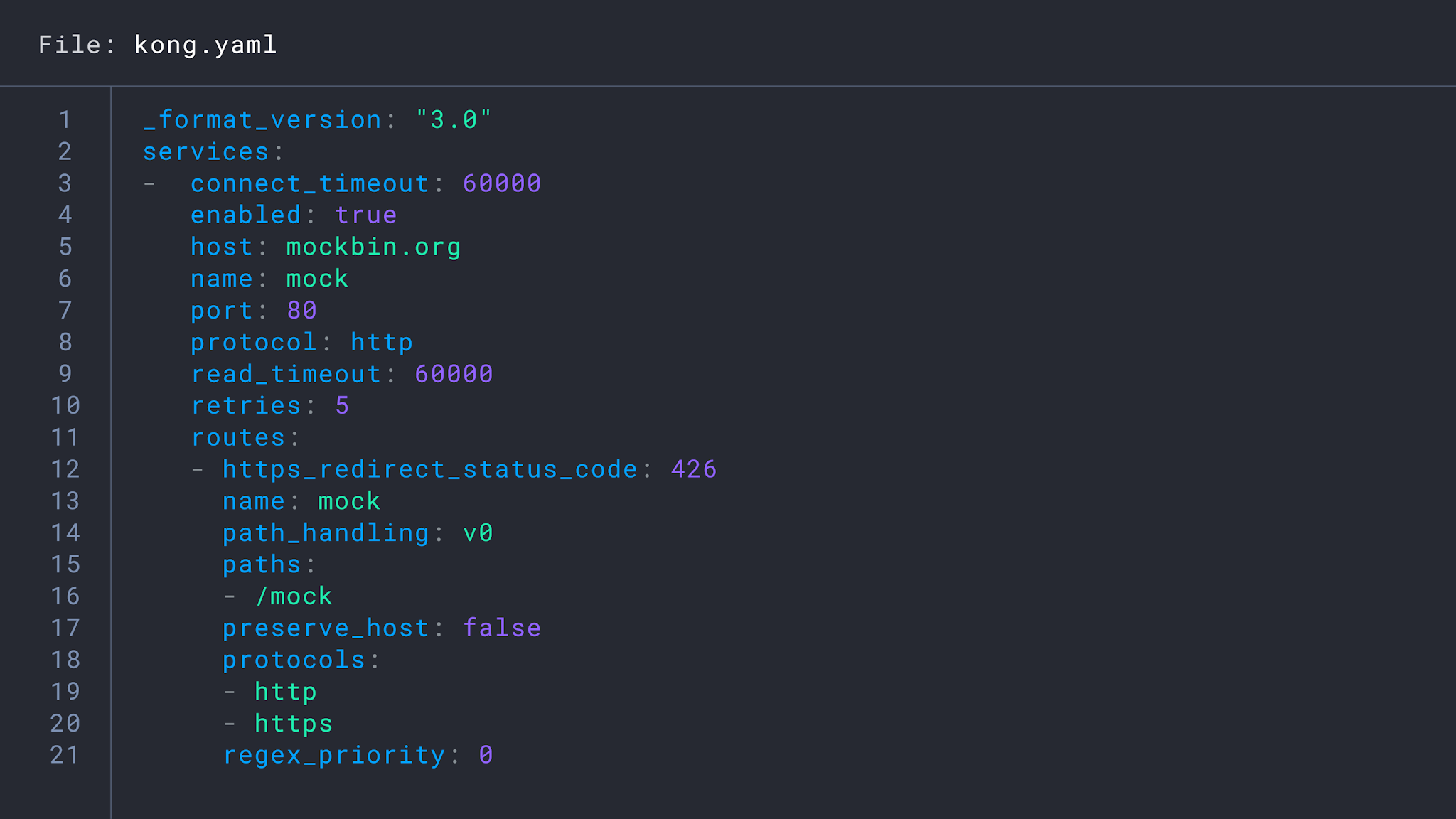Select the _format_version key on line 1
Image resolution: width=1456 pixels, height=819 pixels.
click(x=263, y=119)
